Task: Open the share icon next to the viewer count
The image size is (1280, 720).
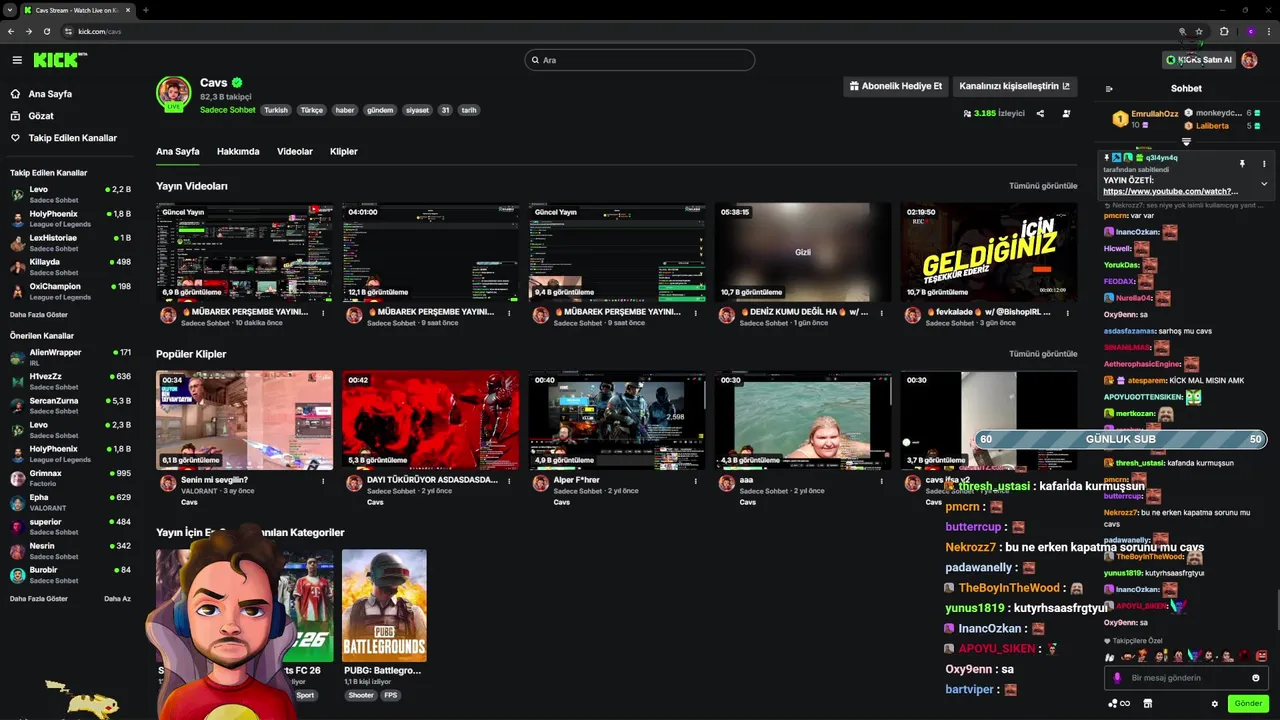Action: click(1040, 114)
